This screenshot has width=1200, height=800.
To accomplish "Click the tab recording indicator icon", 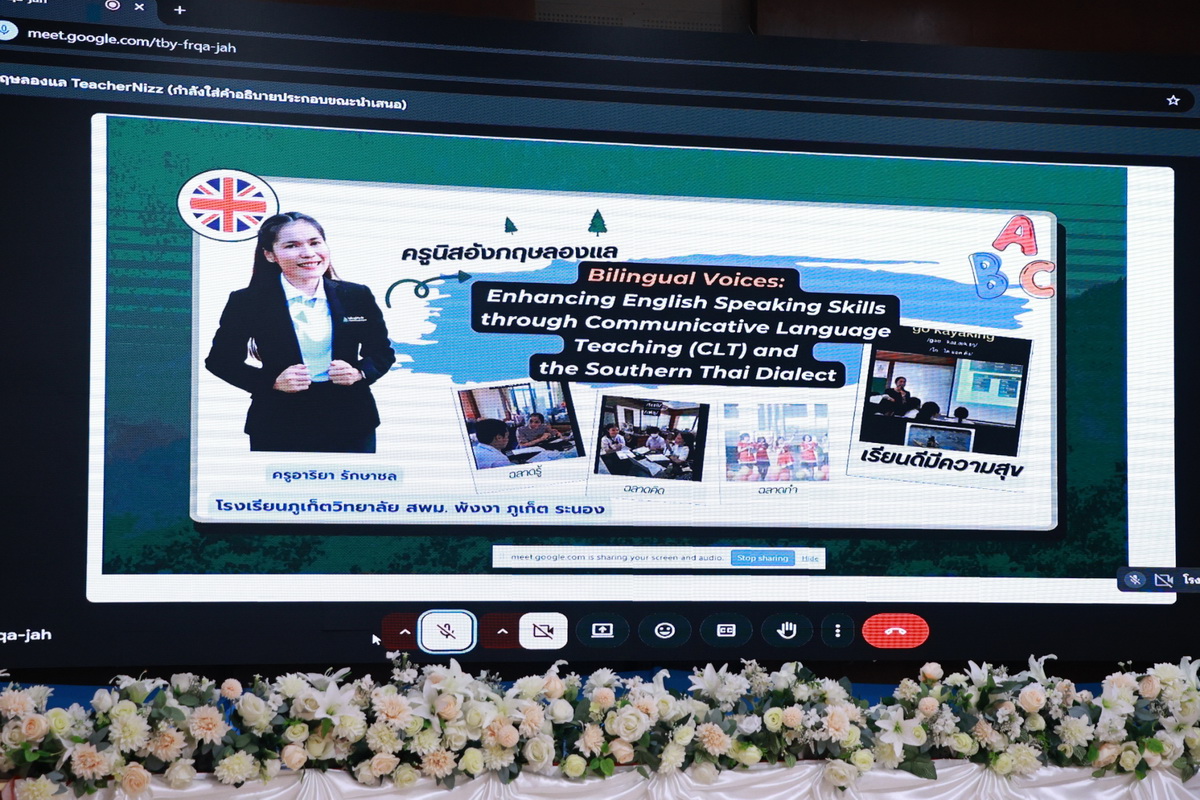I will 112,5.
